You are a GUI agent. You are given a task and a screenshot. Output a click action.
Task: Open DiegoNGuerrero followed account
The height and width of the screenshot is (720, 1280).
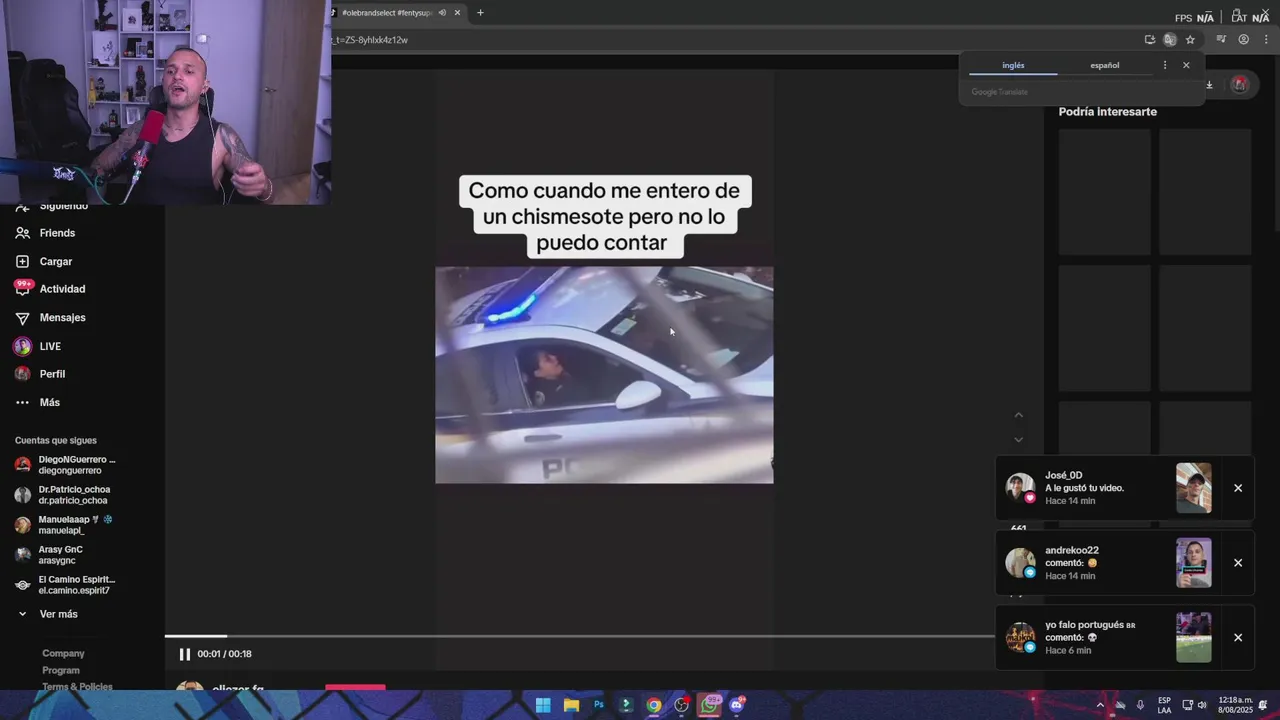66,465
